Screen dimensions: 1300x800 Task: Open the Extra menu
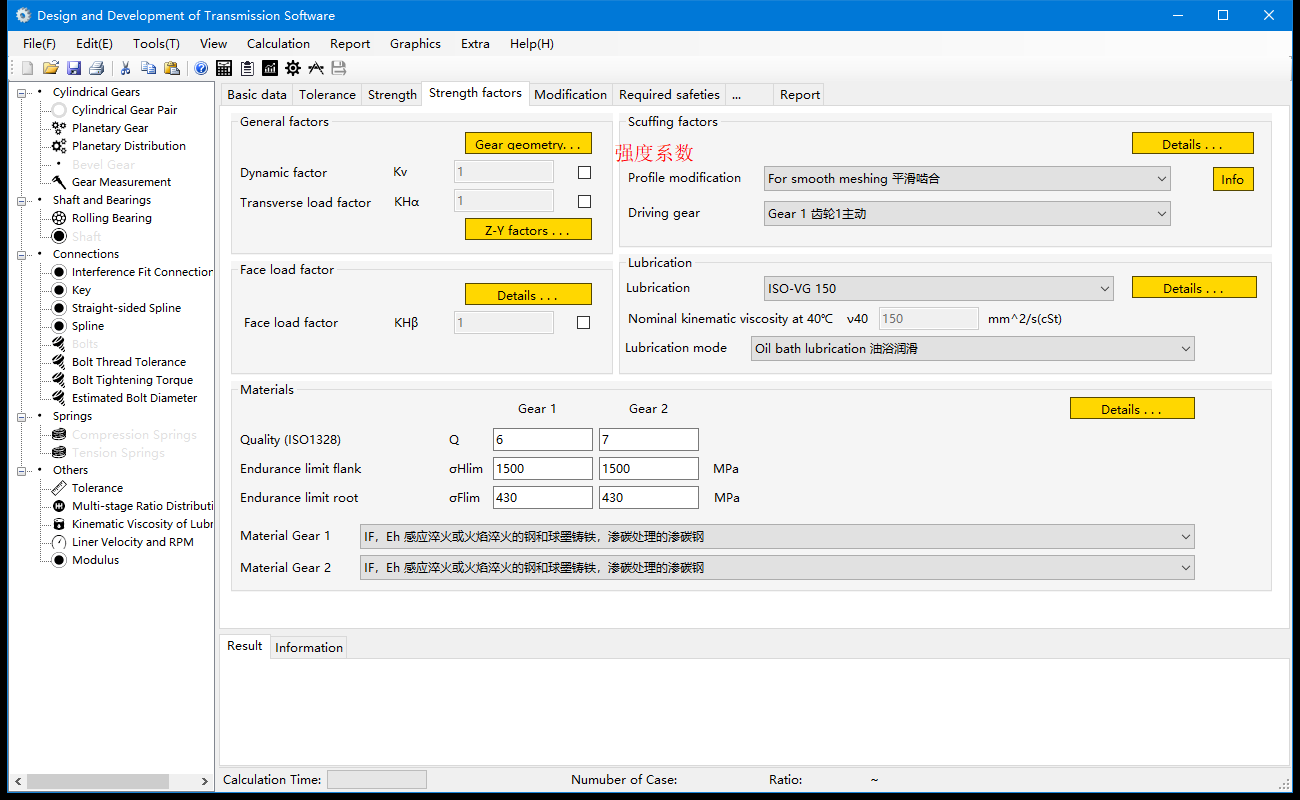coord(475,44)
